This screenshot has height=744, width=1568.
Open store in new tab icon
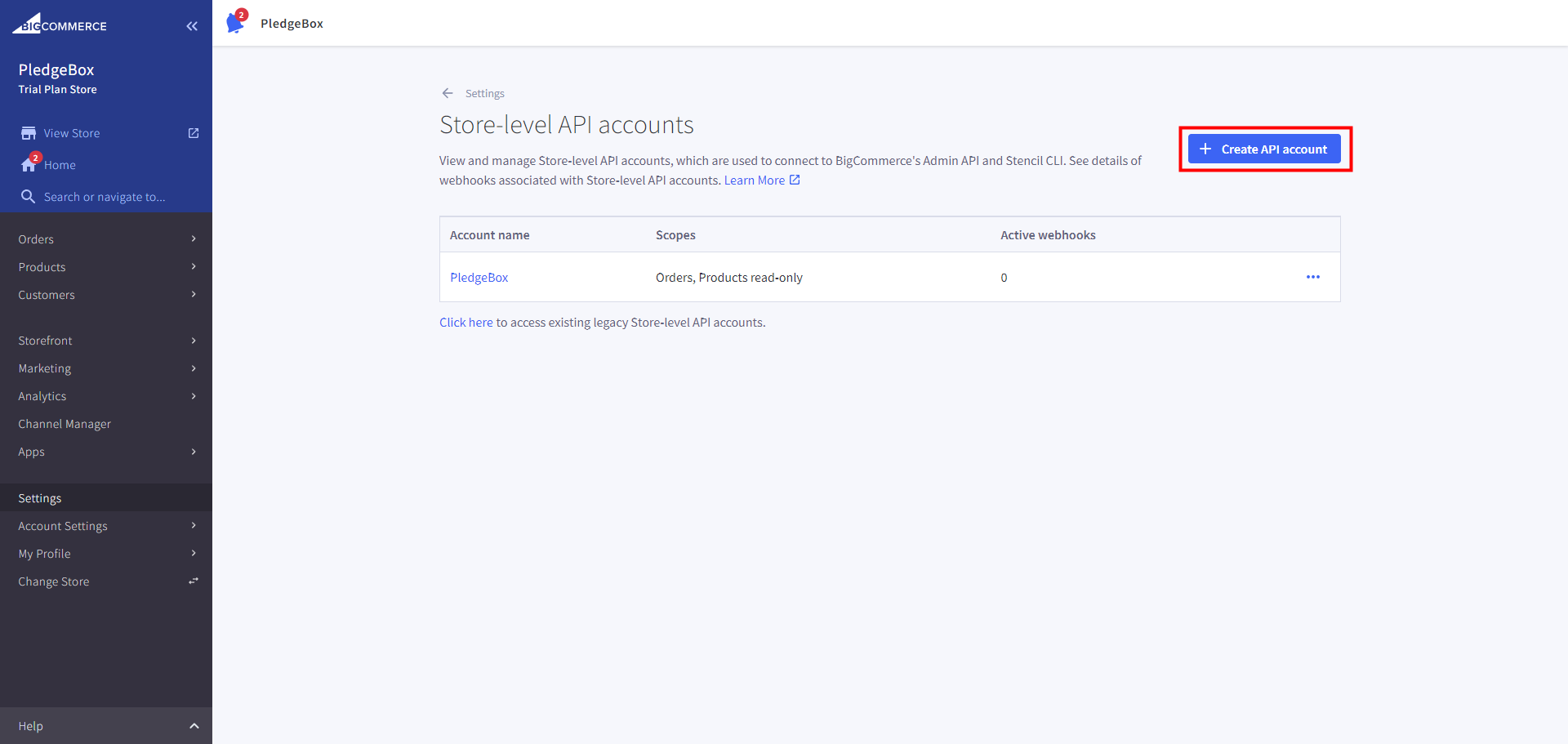coord(194,133)
